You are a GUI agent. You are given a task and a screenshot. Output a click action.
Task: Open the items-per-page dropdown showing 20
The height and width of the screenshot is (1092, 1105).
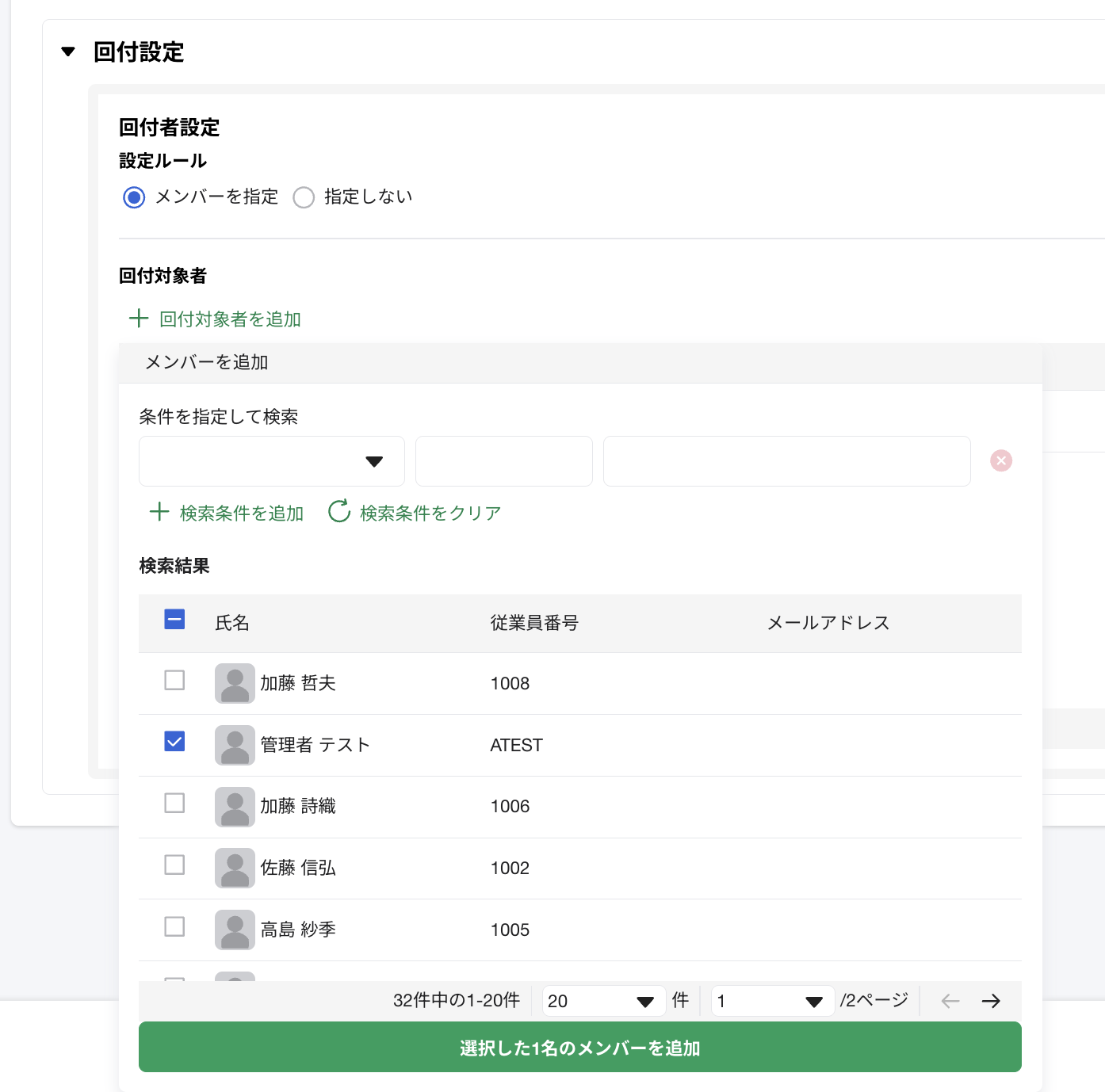coord(602,1001)
